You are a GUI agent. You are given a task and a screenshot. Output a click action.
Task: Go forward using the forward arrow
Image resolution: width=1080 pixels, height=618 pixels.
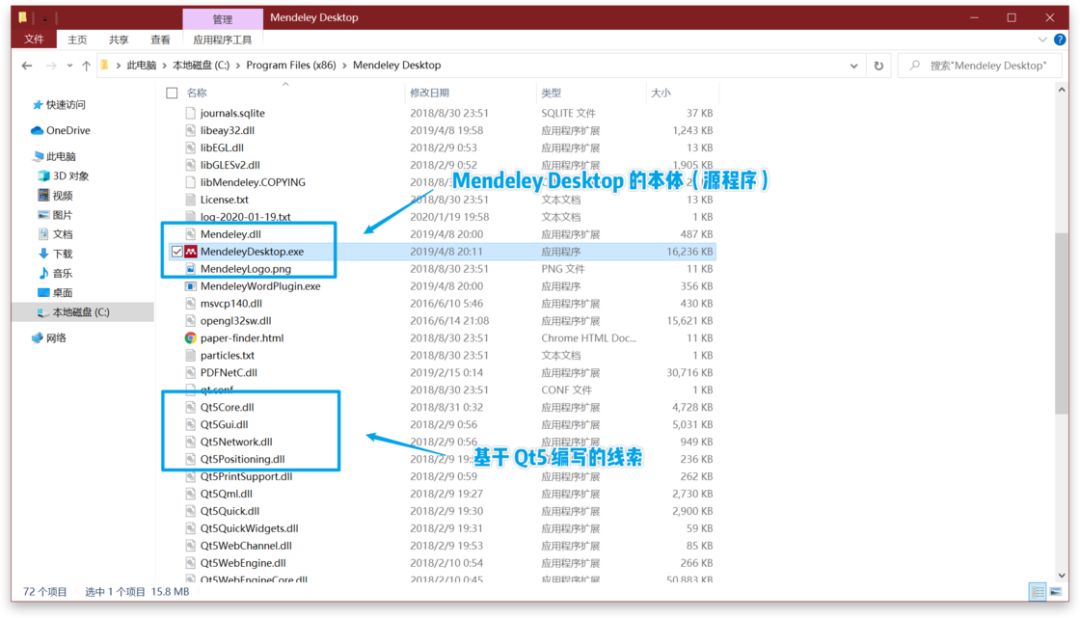[x=51, y=65]
